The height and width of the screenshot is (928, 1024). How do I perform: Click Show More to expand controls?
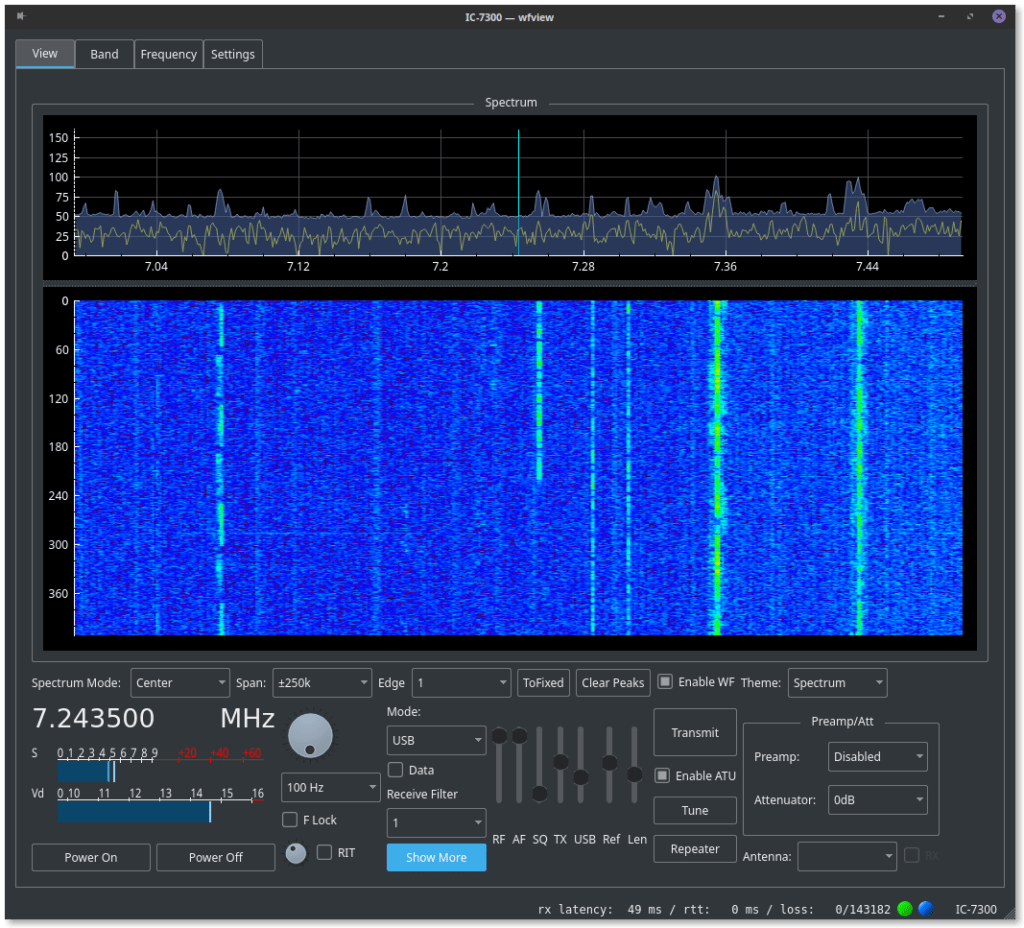coord(436,857)
